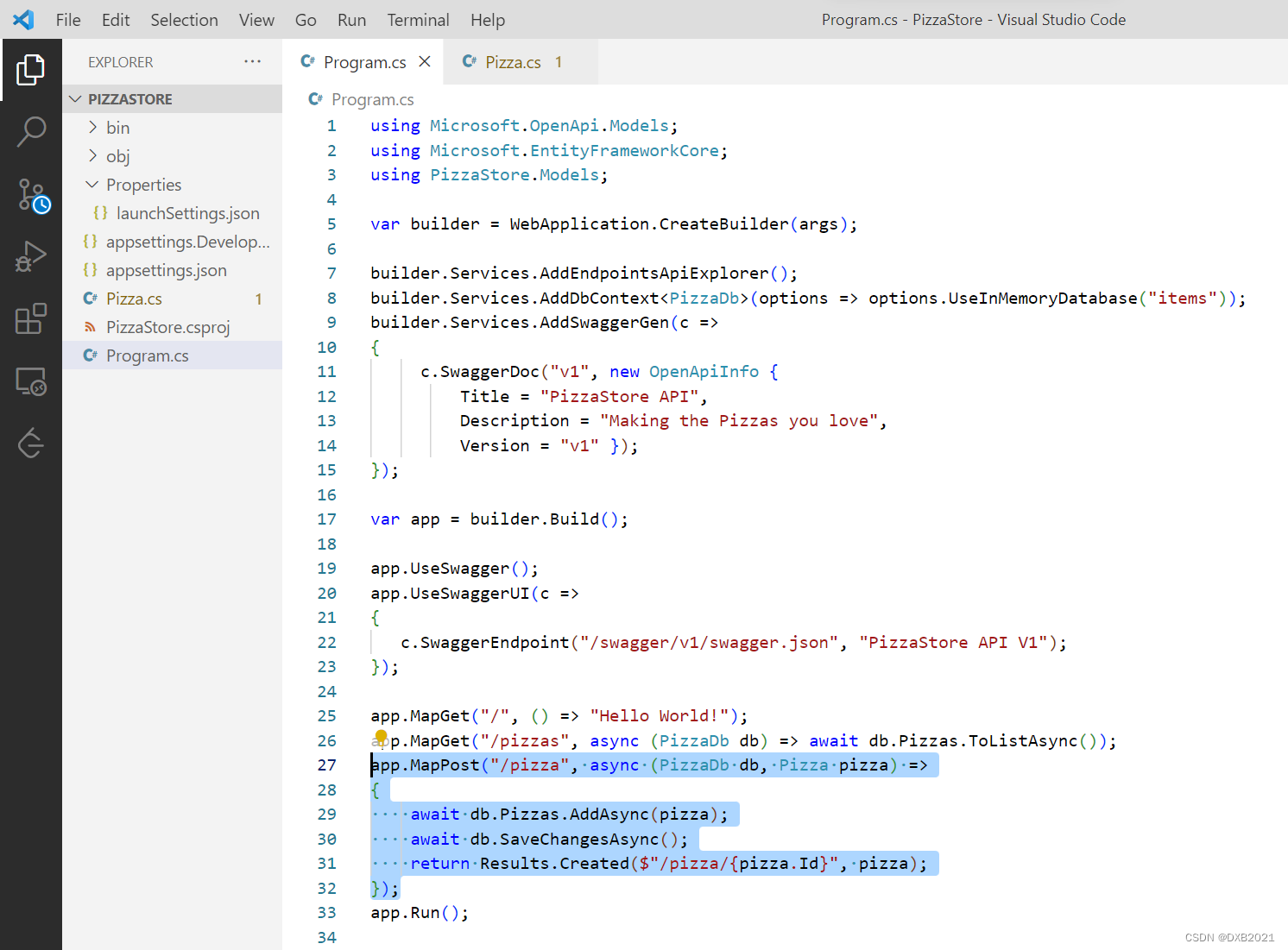Click the EXPLORER panel title

120,62
